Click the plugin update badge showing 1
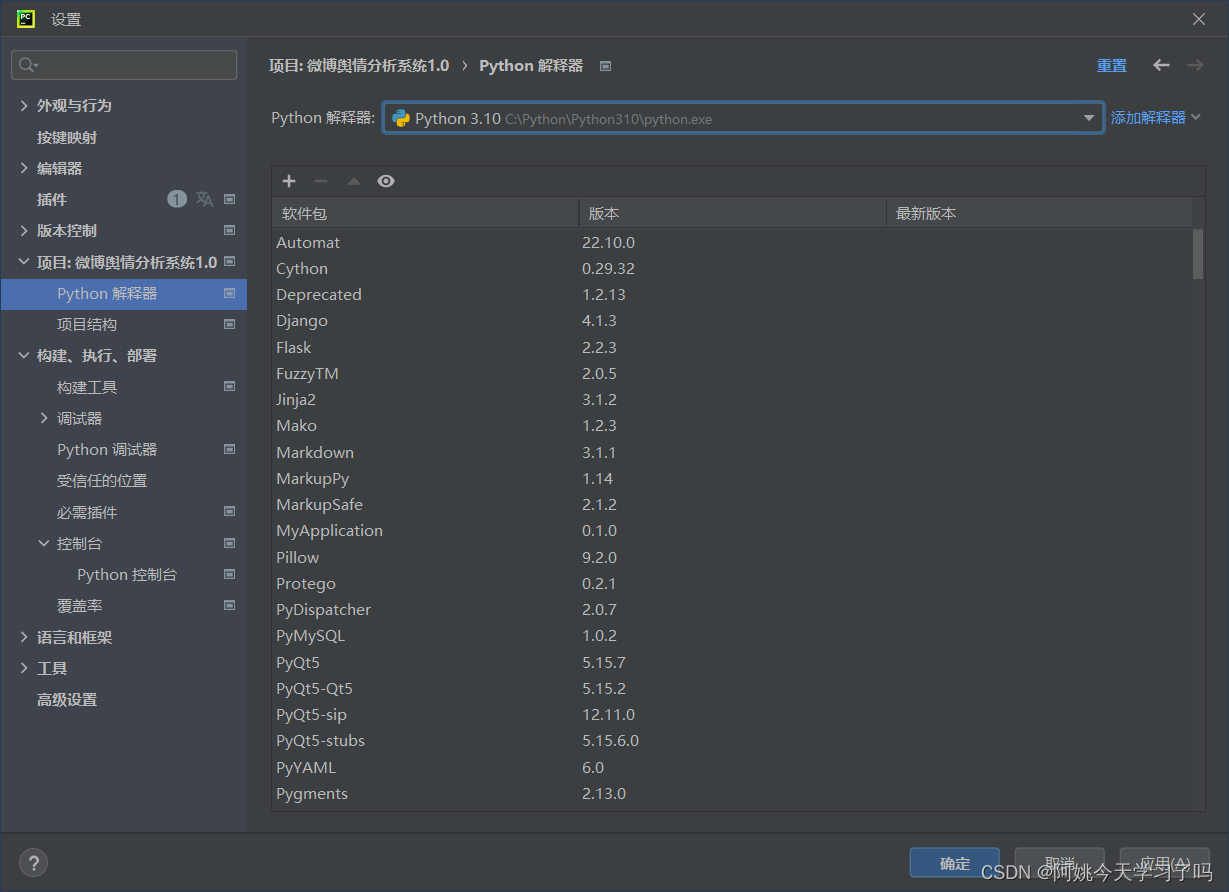 coord(177,199)
